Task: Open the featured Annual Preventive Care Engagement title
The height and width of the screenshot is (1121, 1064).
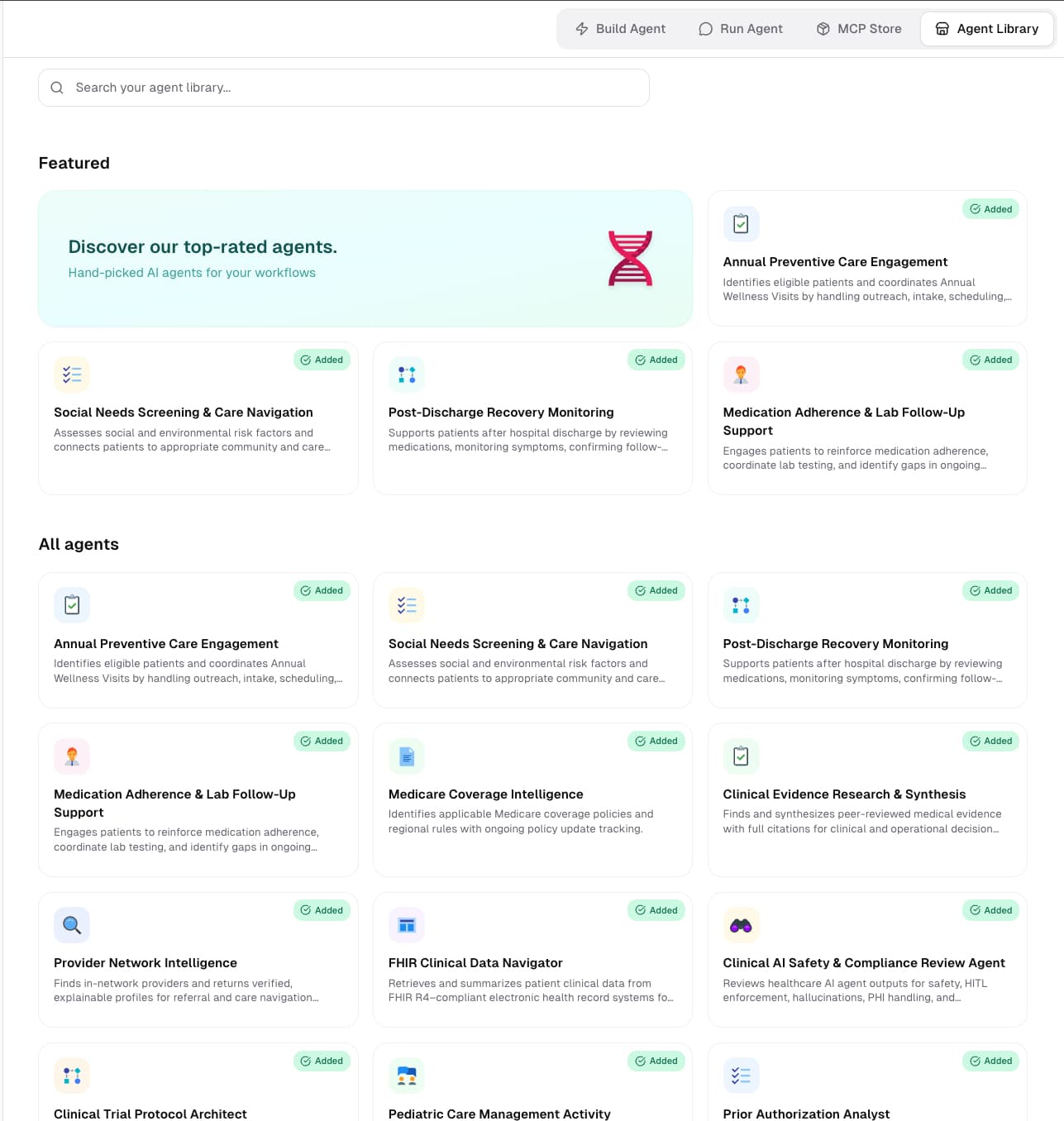Action: click(x=835, y=262)
